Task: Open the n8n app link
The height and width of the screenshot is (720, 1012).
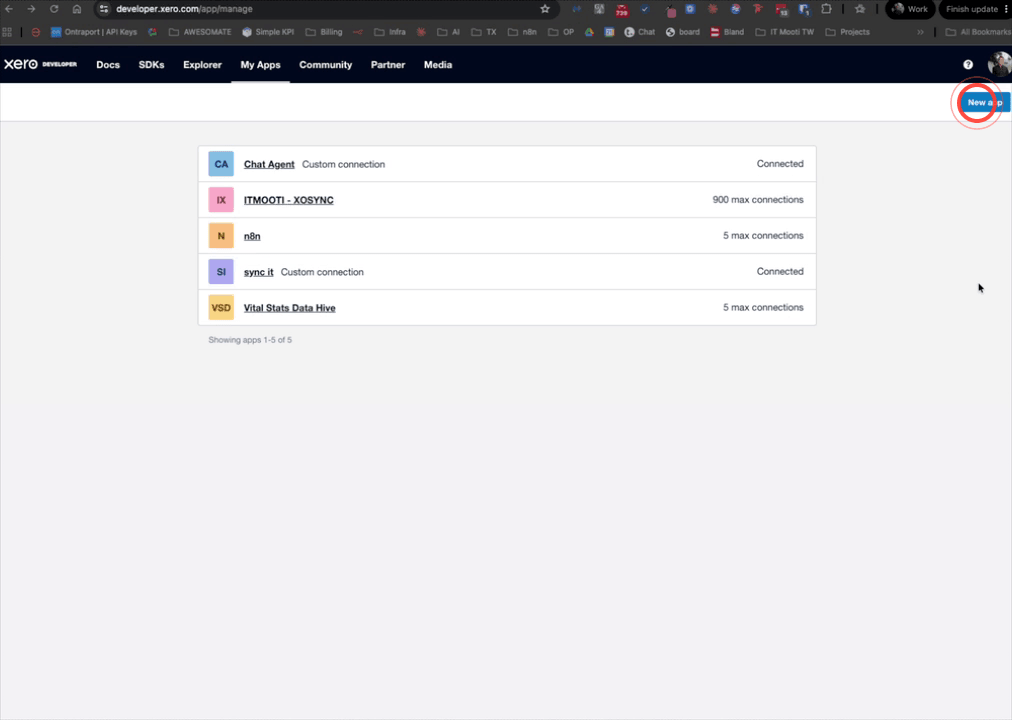Action: click(252, 236)
